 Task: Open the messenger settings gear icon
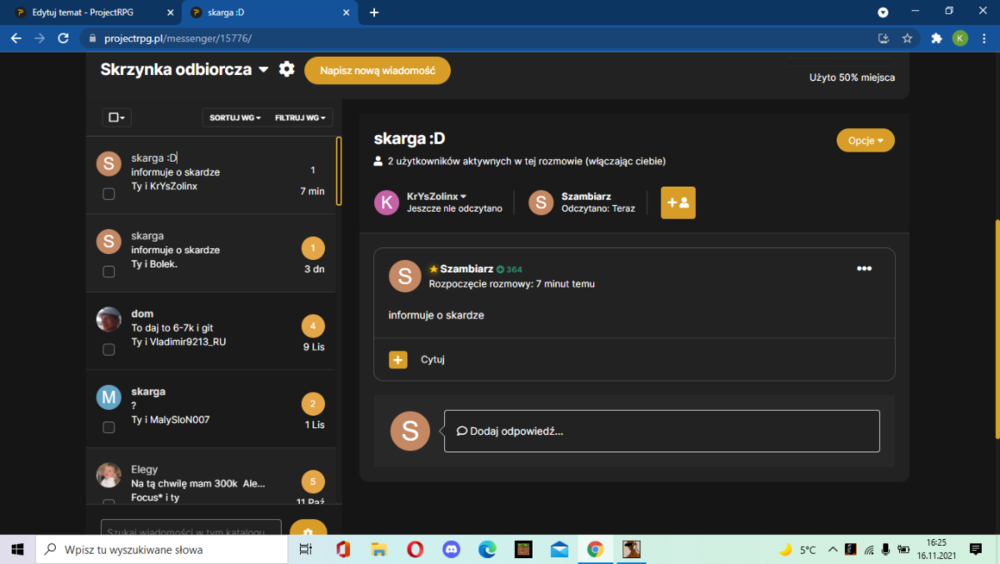tap(286, 69)
